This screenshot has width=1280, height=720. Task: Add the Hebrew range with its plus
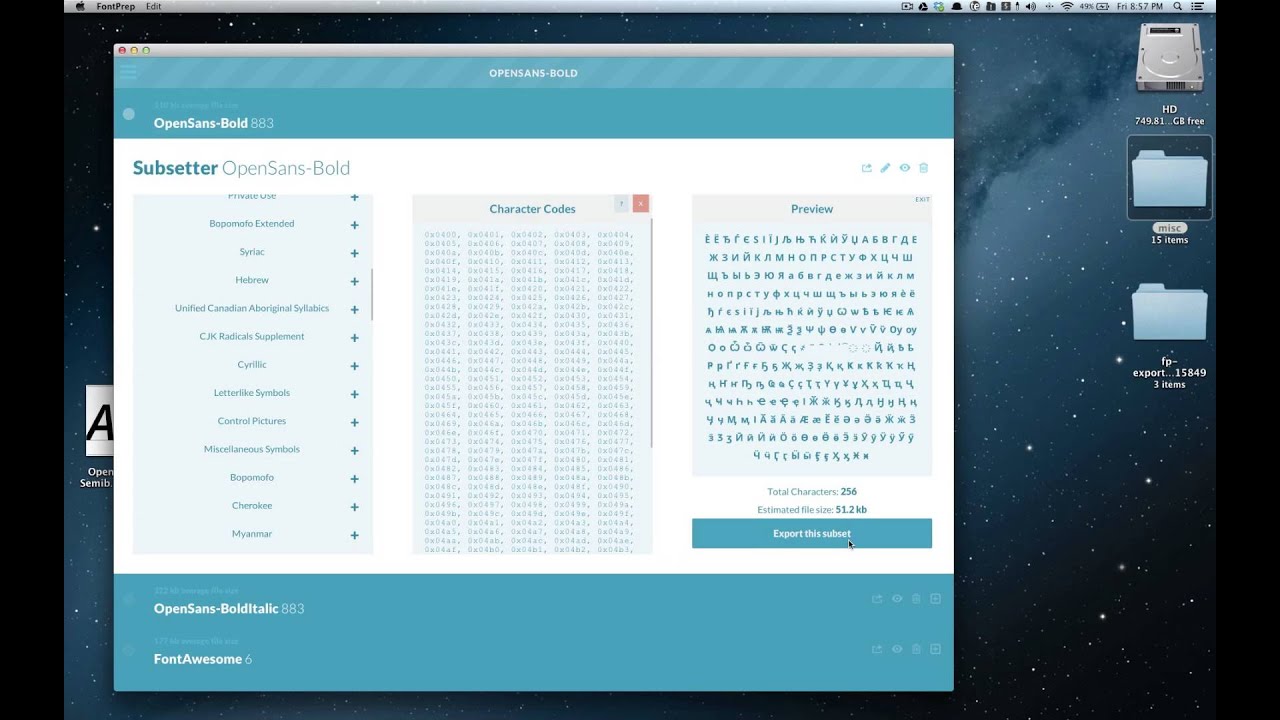tap(354, 281)
